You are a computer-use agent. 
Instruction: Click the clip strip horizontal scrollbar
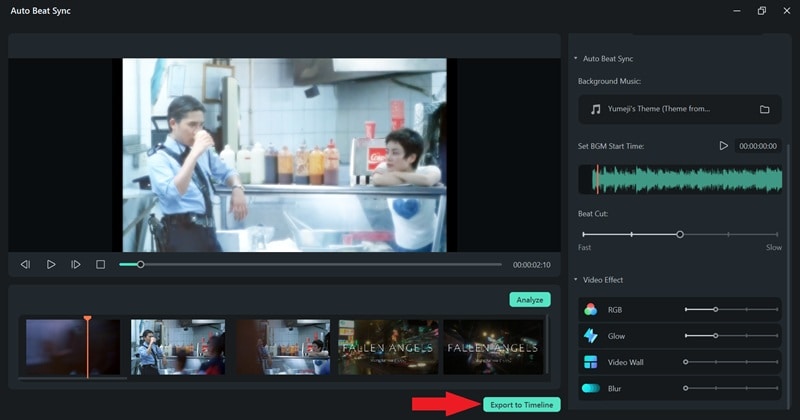72,379
